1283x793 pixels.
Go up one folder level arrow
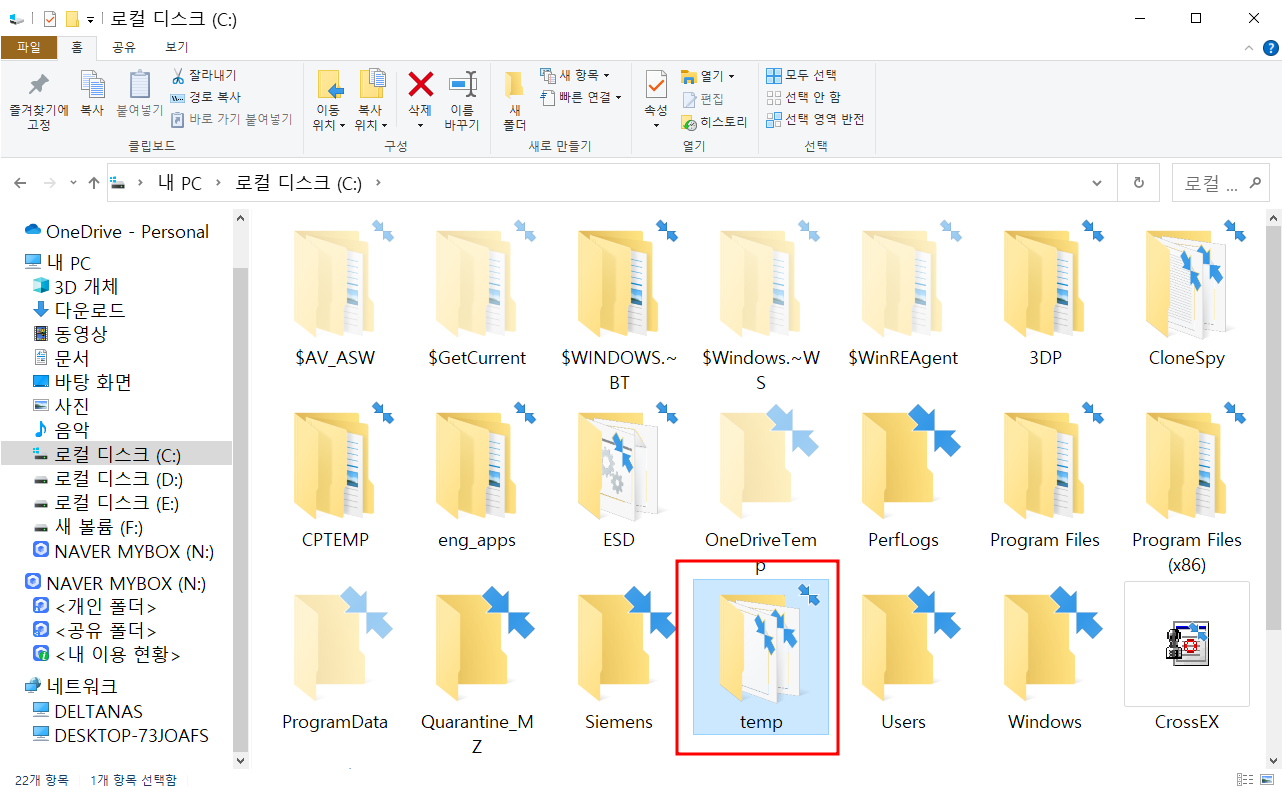click(x=94, y=184)
